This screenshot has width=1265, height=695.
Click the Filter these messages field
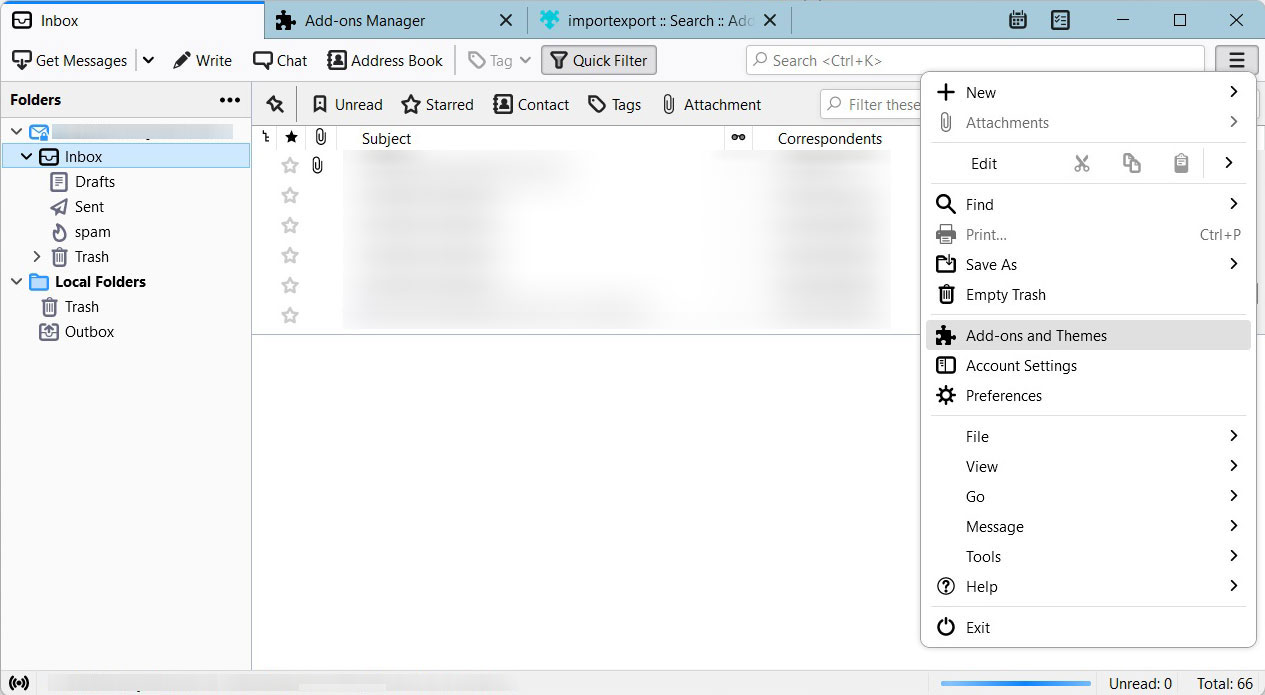pos(872,104)
